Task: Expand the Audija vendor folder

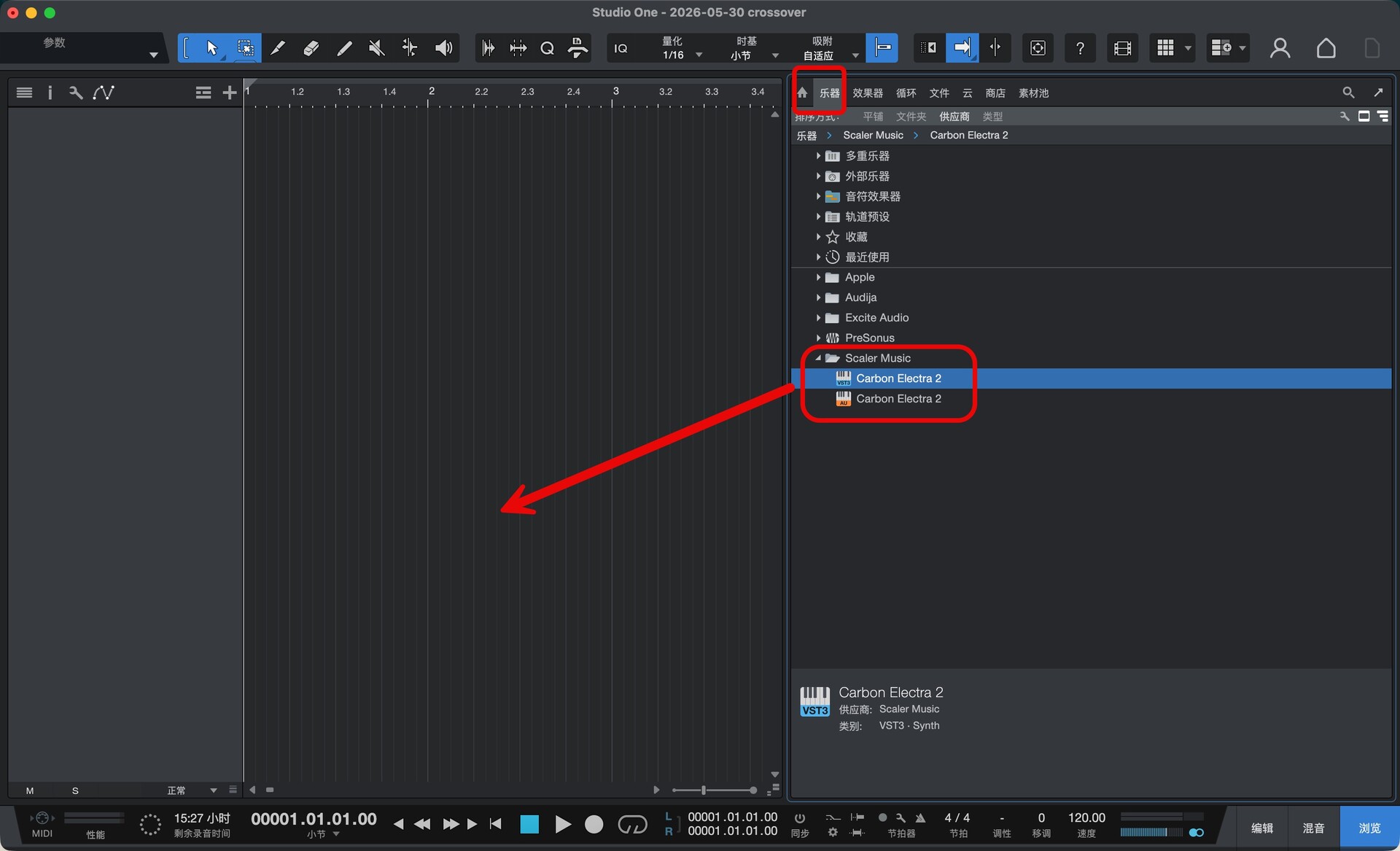Action: coord(818,298)
